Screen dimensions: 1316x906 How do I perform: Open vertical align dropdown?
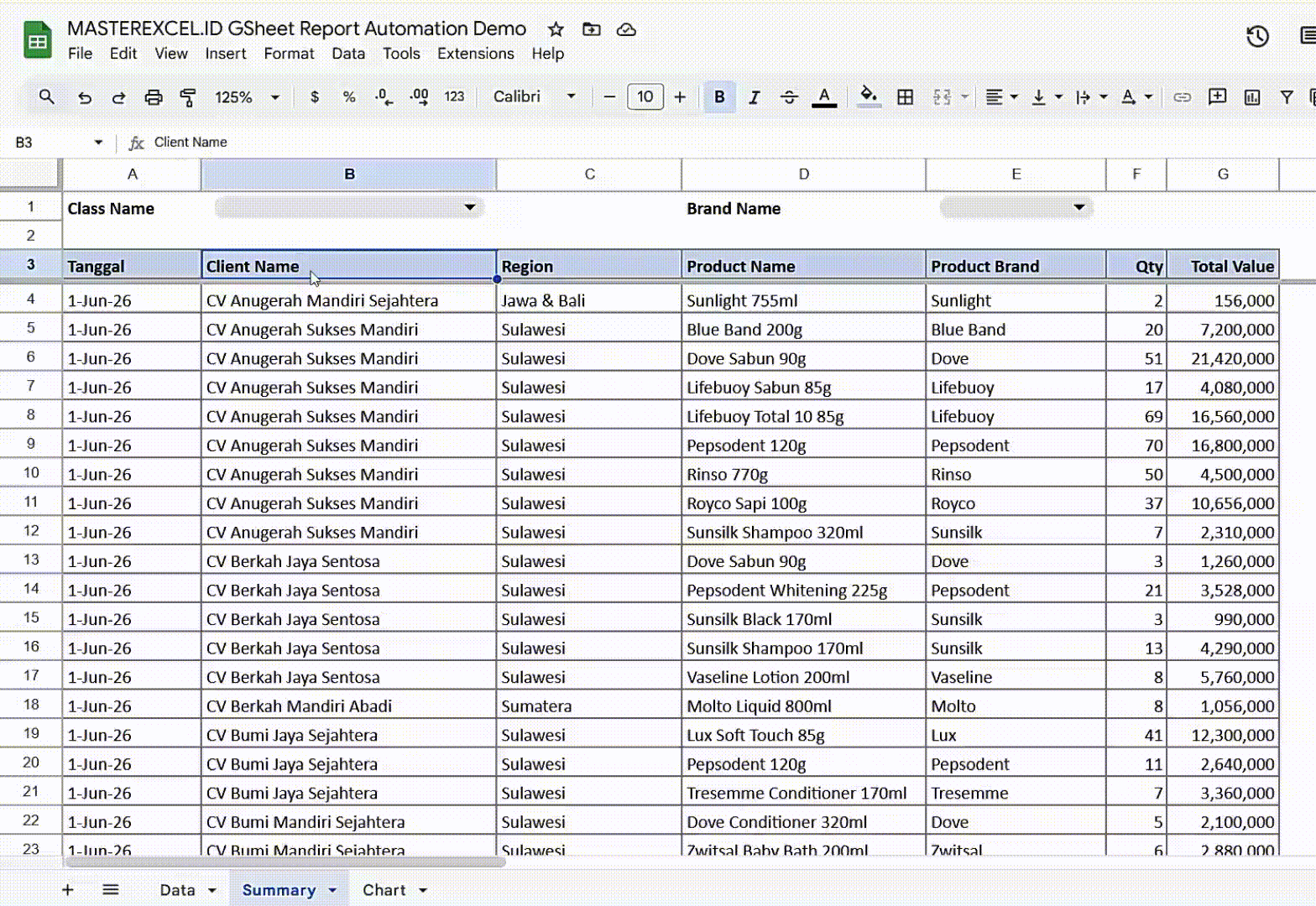[x=1046, y=97]
